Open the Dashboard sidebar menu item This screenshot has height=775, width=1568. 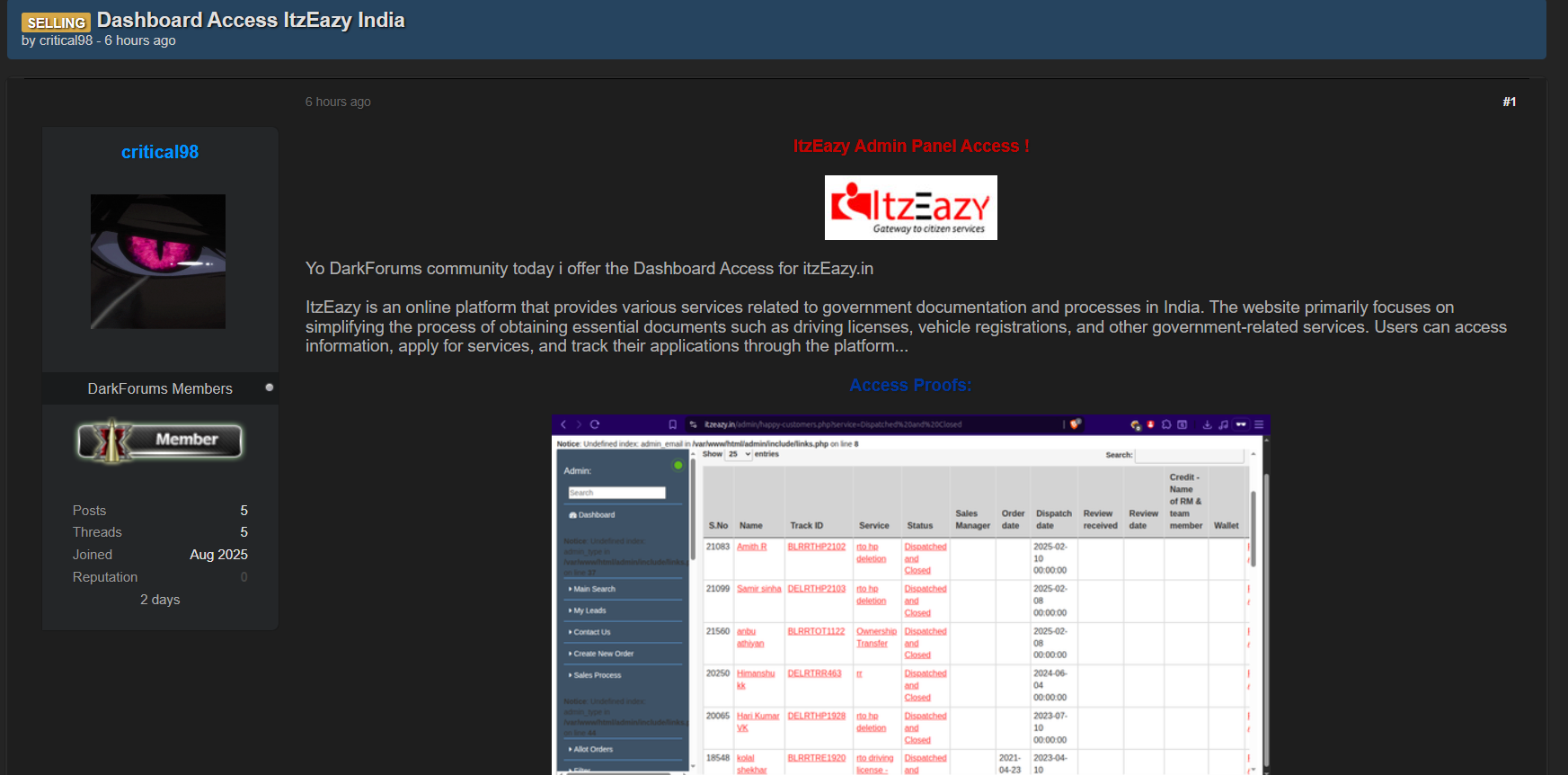point(593,515)
